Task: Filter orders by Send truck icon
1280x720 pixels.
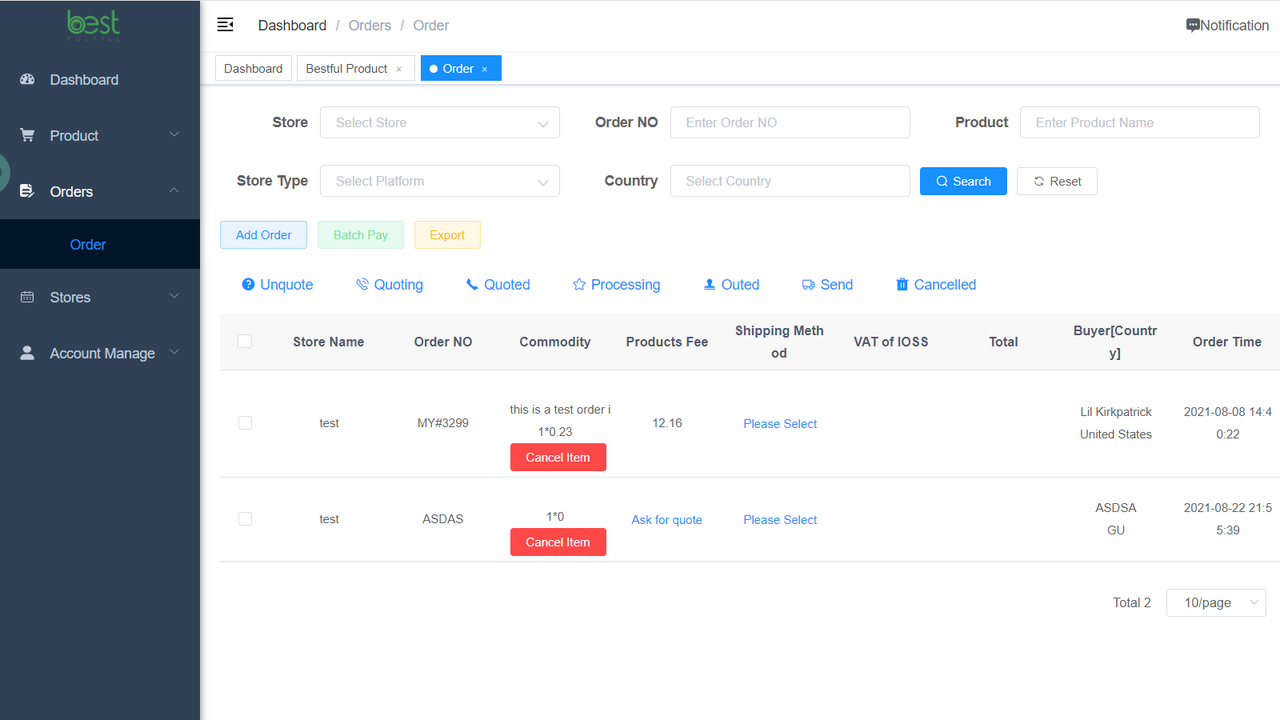Action: coord(808,285)
